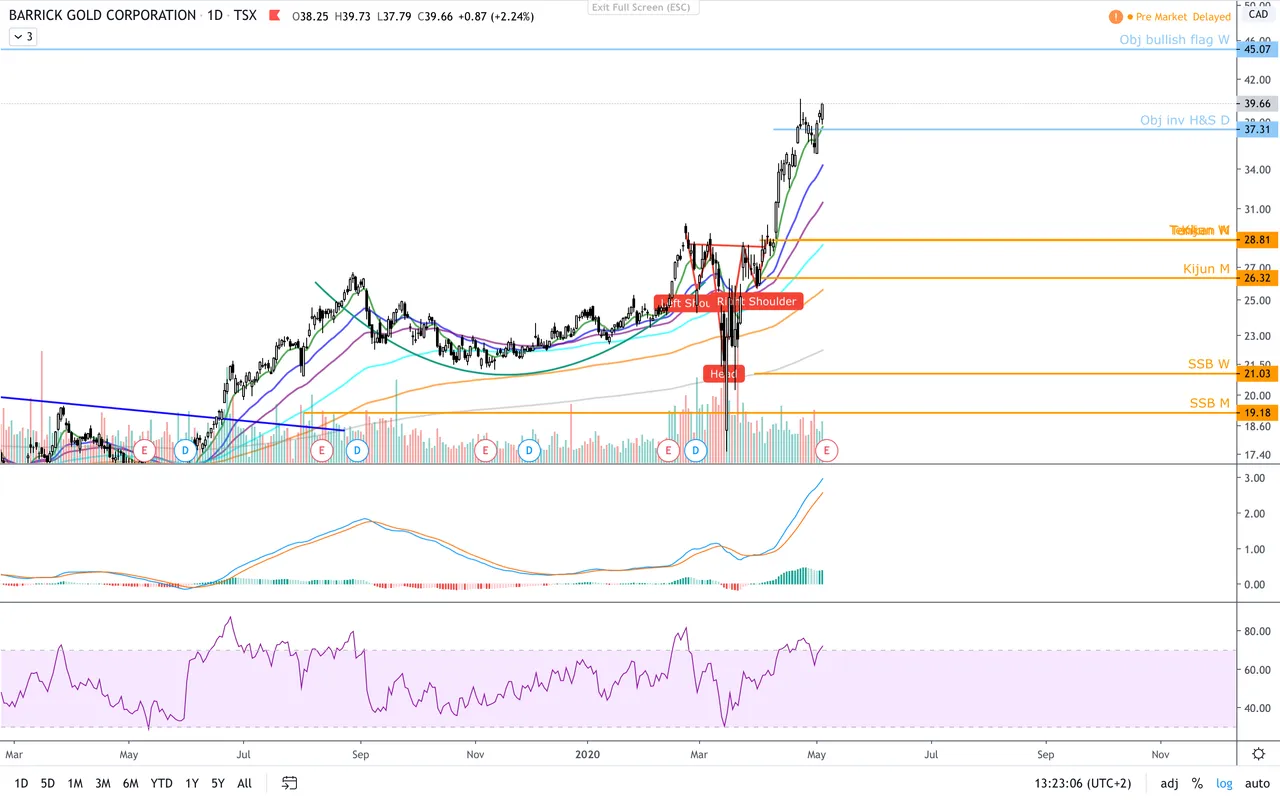This screenshot has width=1280, height=800.
Task: Click the 19.18 price label
Action: pos(1257,412)
